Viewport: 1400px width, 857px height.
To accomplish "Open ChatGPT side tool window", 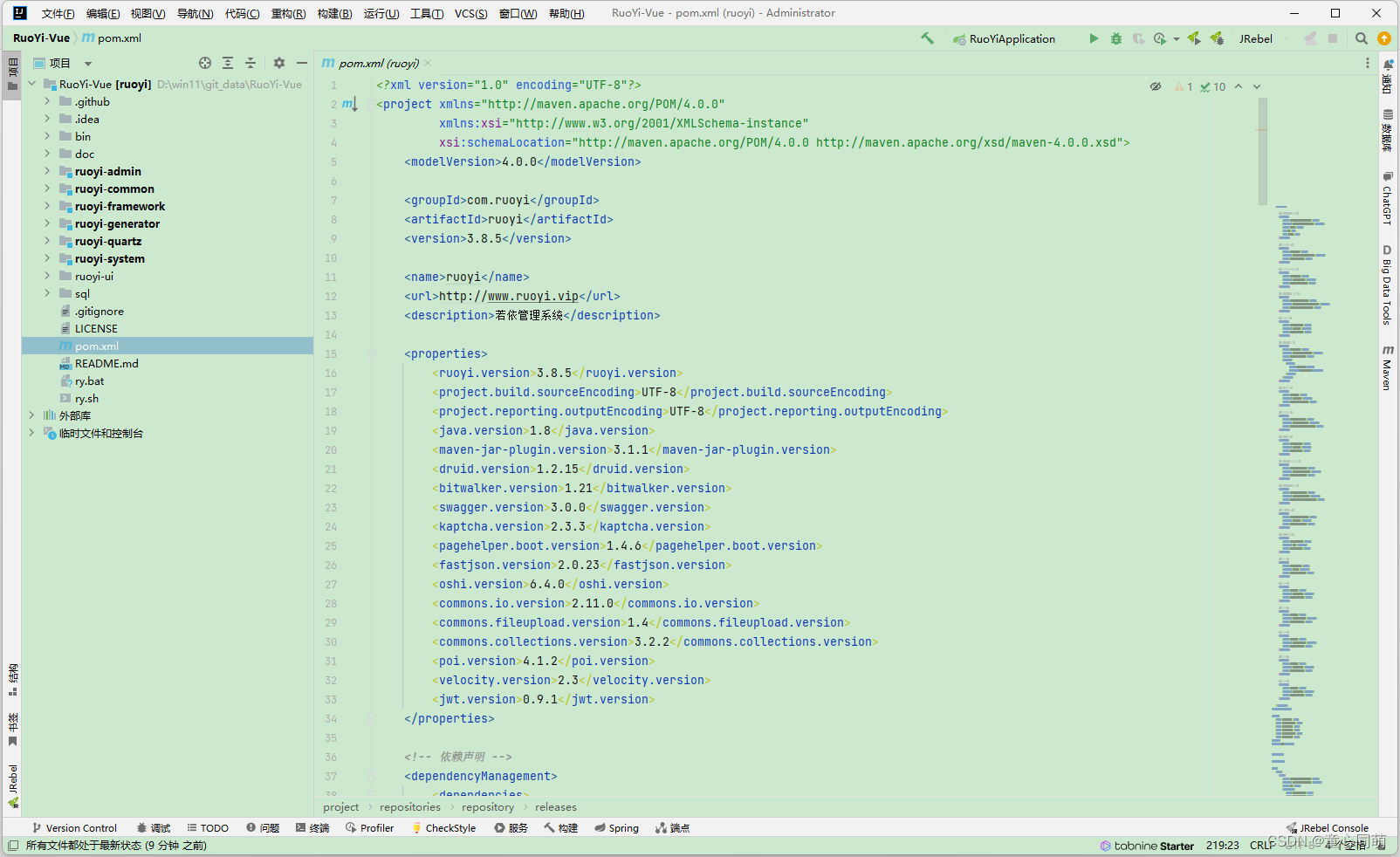I will (x=1388, y=199).
